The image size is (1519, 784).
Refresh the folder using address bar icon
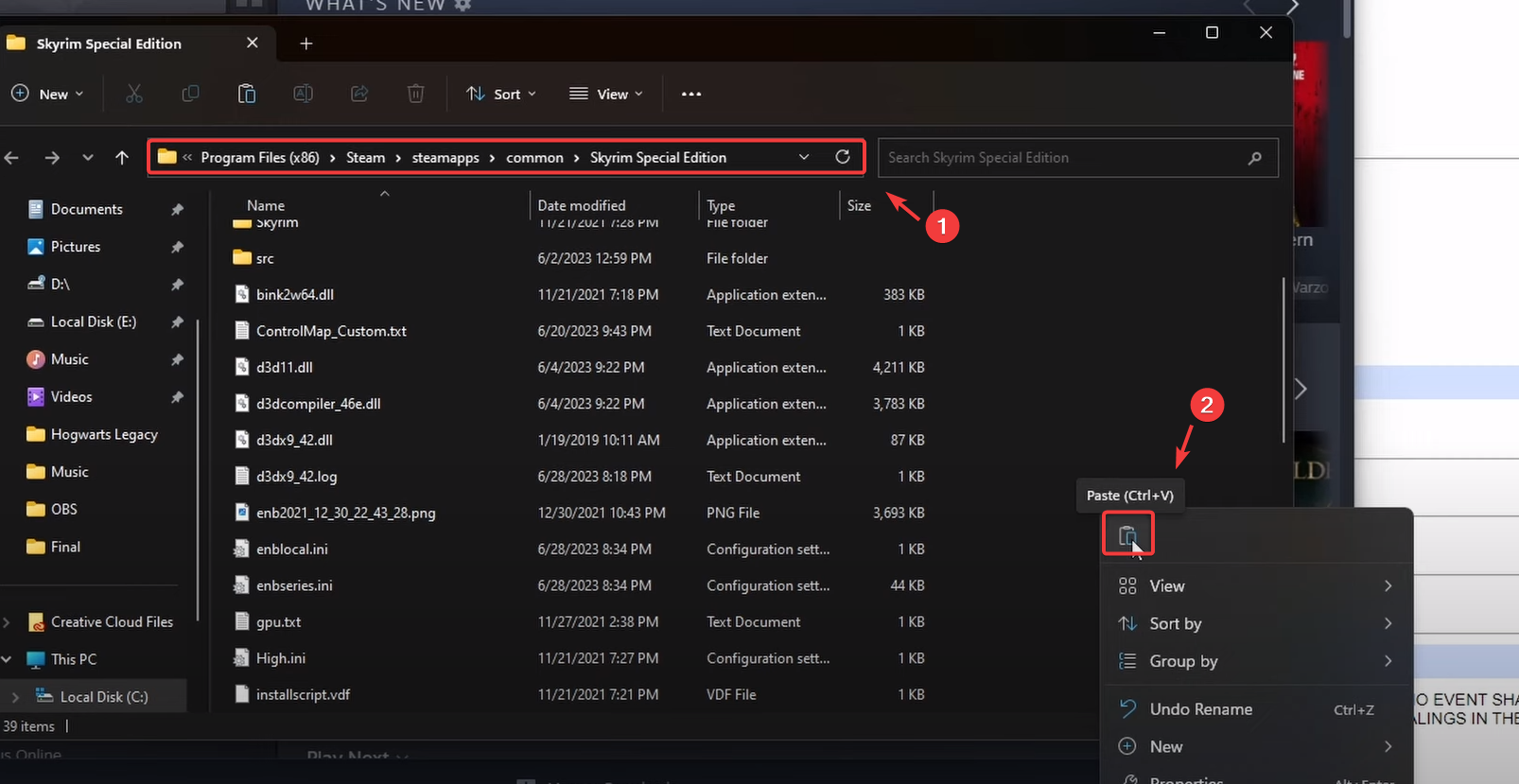point(843,157)
